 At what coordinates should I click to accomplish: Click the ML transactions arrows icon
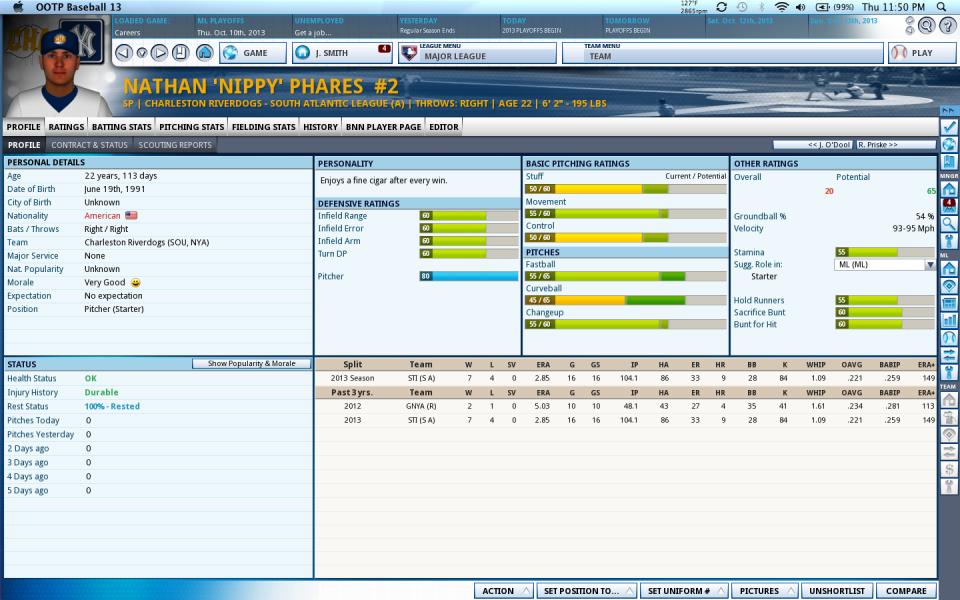tap(949, 355)
